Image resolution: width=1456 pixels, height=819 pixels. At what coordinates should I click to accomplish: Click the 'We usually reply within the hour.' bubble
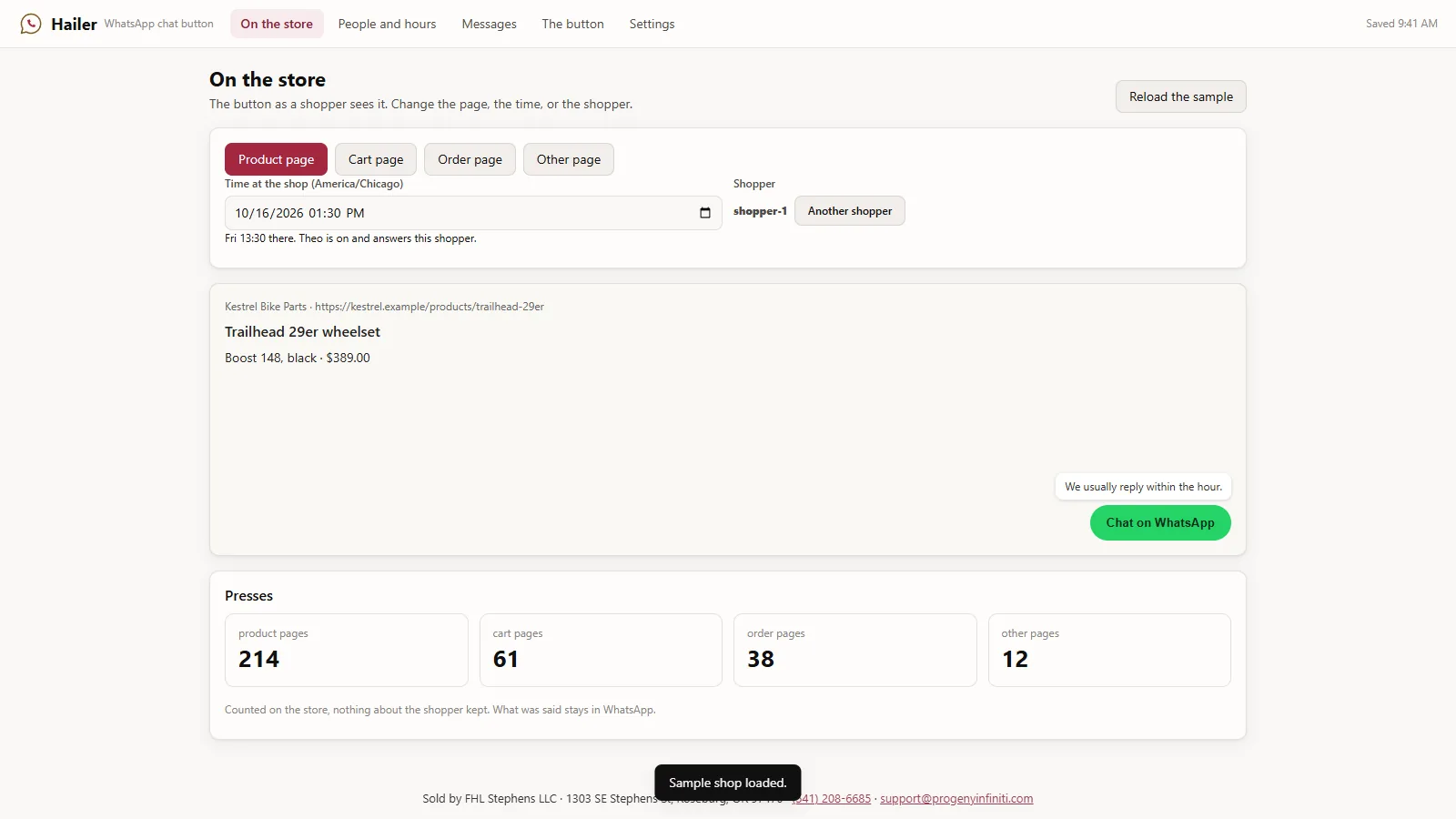pos(1144,487)
